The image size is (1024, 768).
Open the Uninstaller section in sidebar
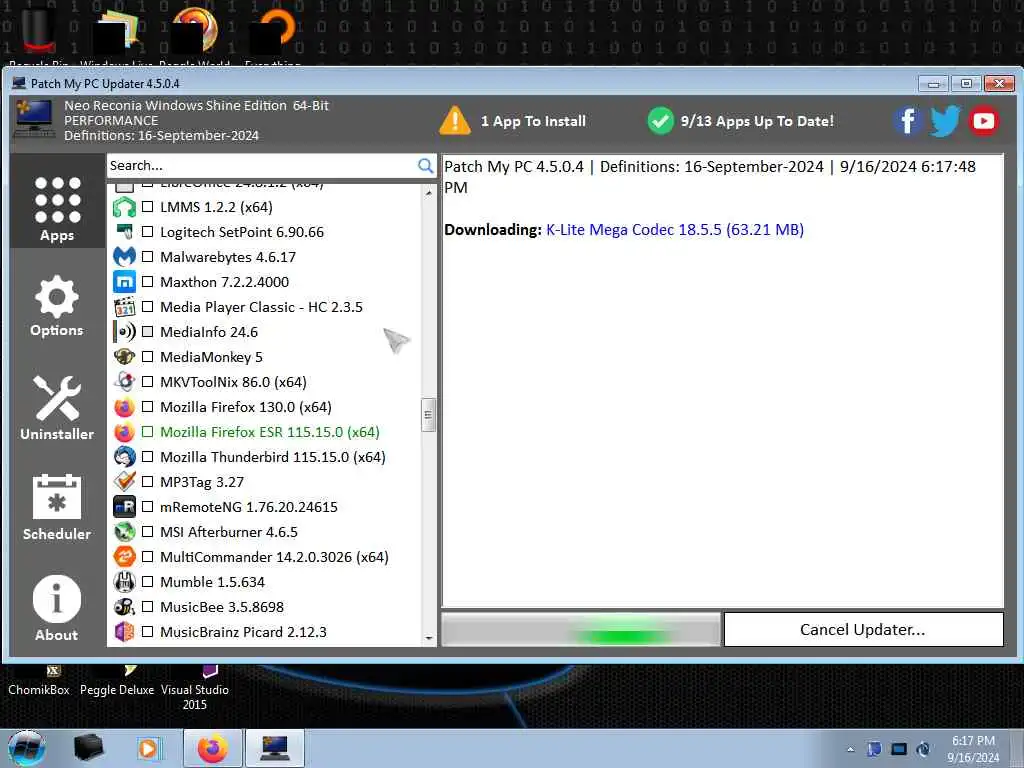(57, 408)
